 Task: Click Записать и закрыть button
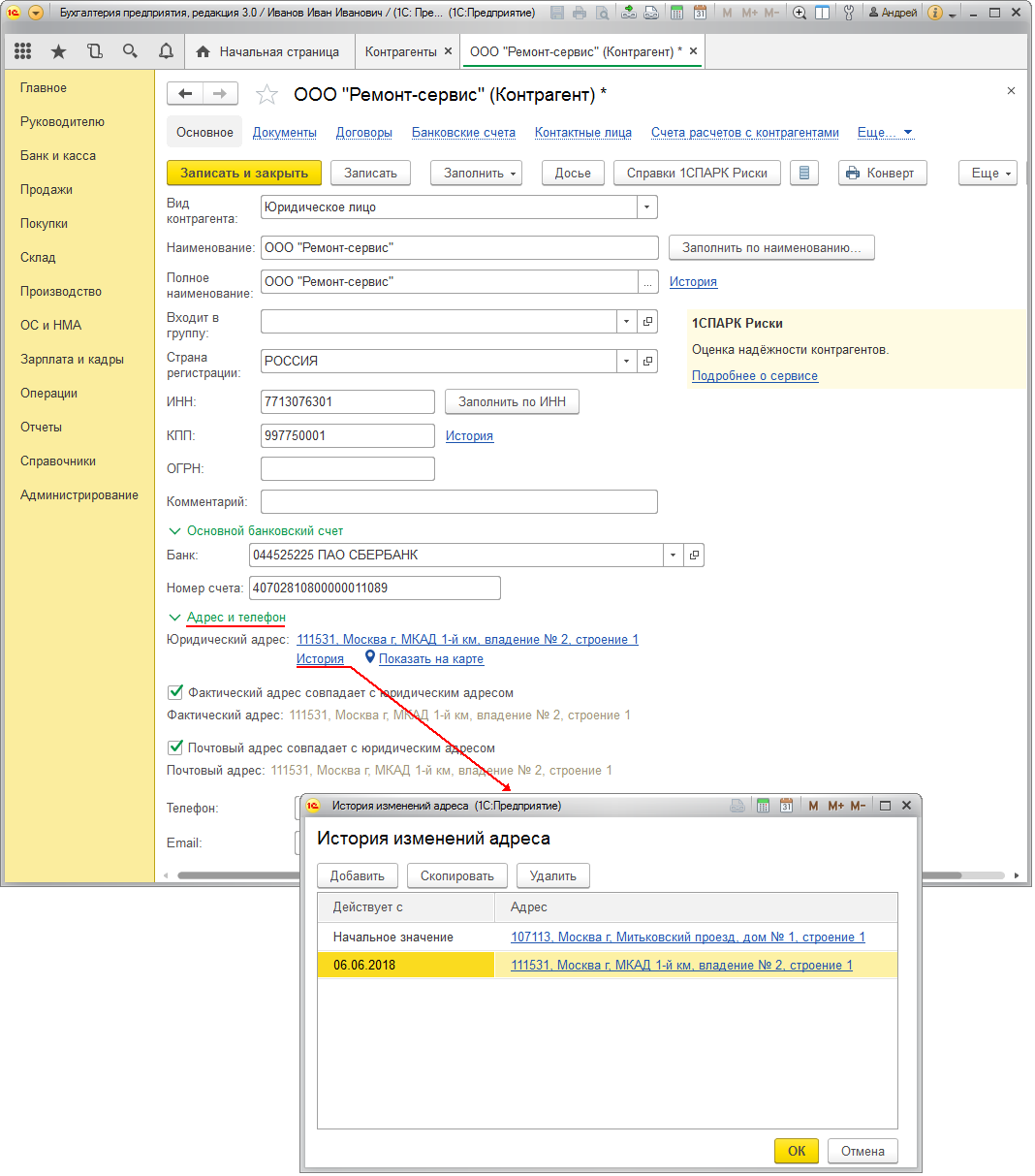point(244,173)
